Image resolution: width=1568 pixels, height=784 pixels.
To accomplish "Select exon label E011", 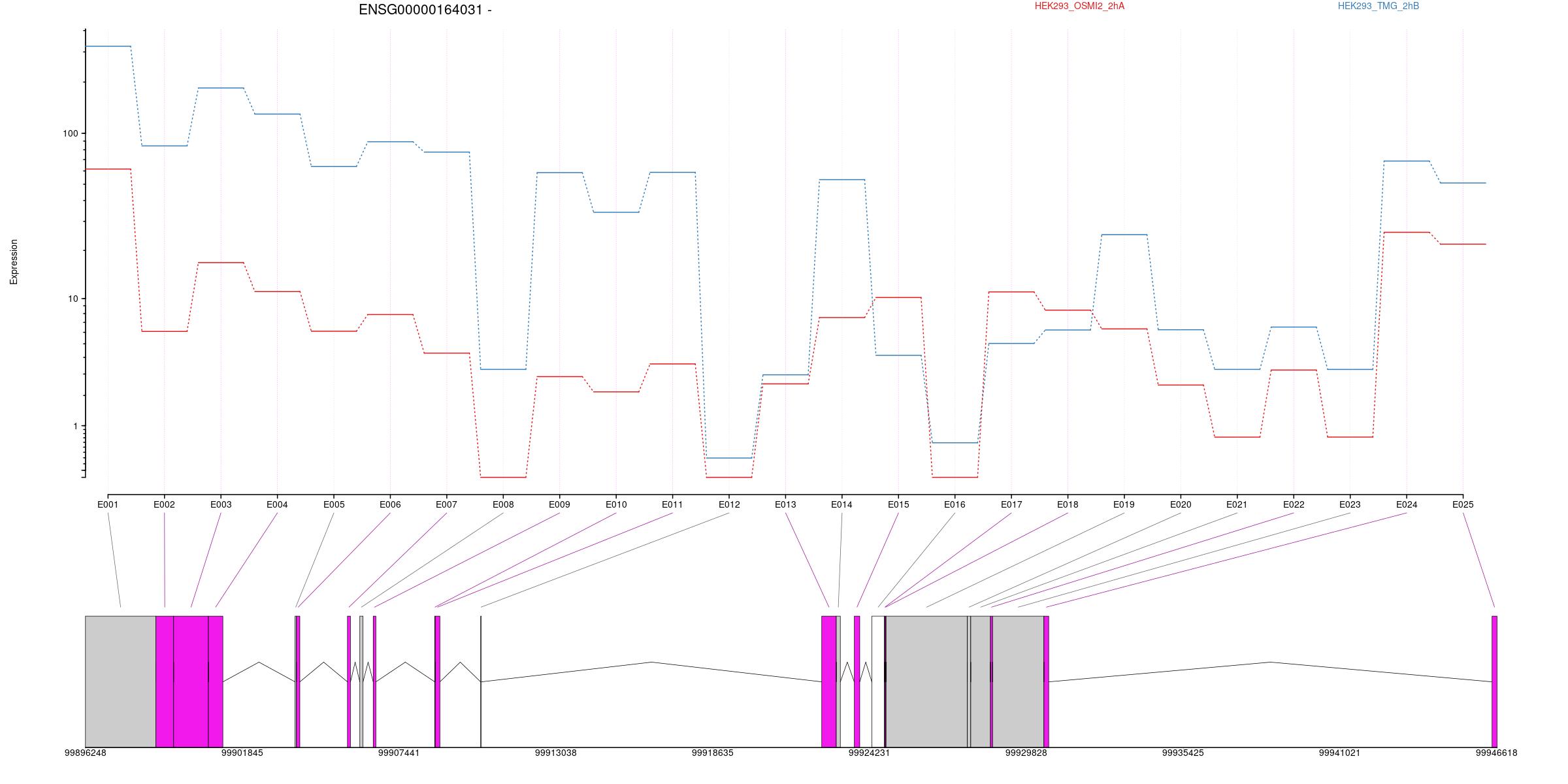I will (x=672, y=504).
